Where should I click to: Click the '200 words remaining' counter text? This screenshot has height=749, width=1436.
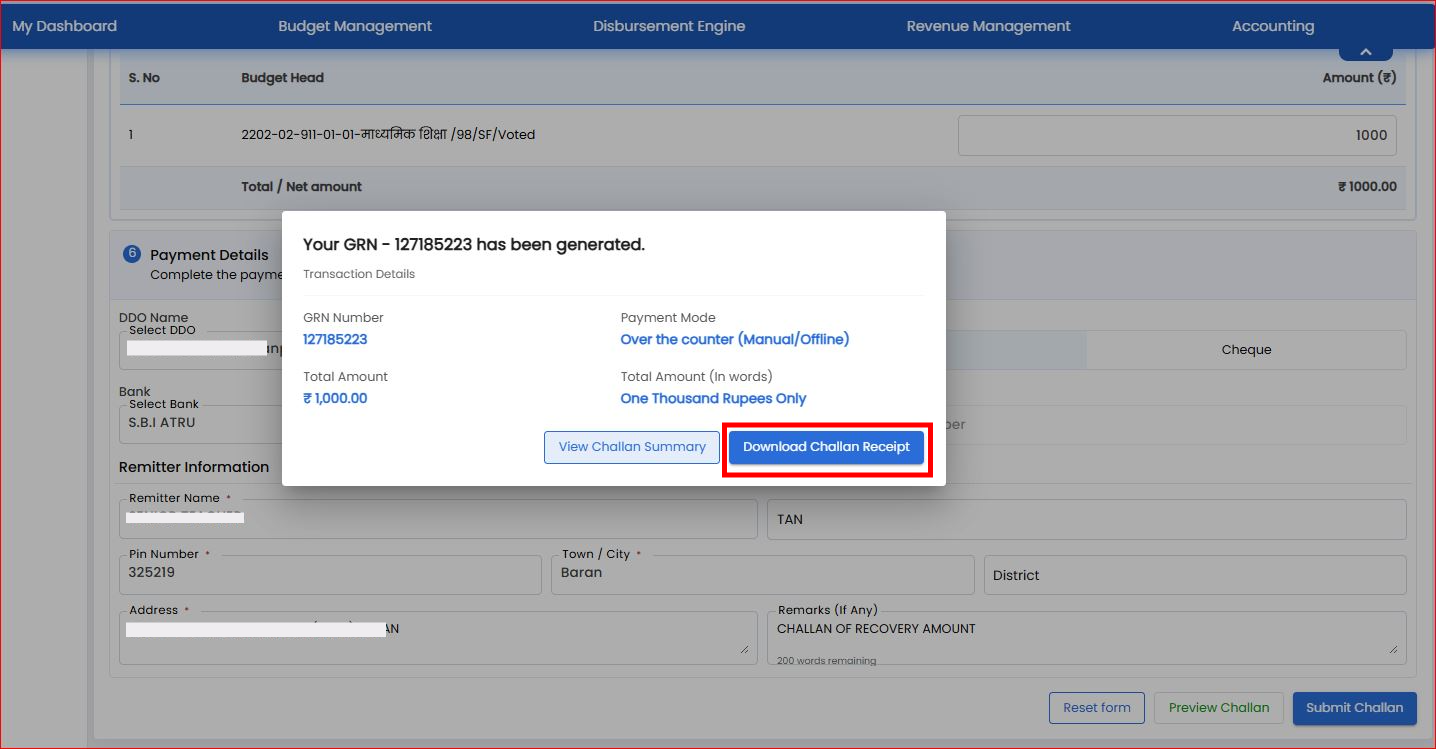[826, 661]
